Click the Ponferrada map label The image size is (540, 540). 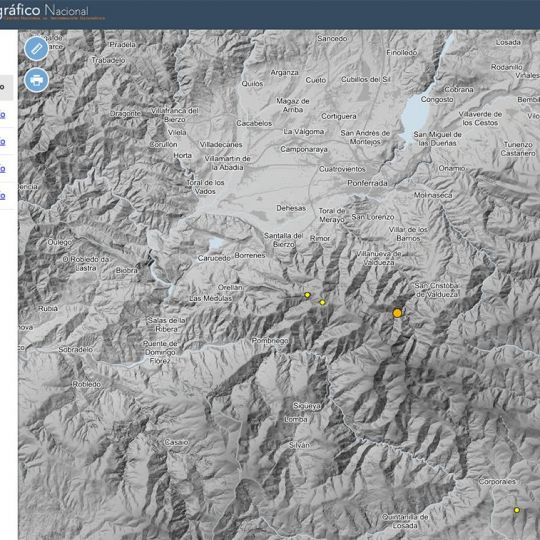point(367,183)
